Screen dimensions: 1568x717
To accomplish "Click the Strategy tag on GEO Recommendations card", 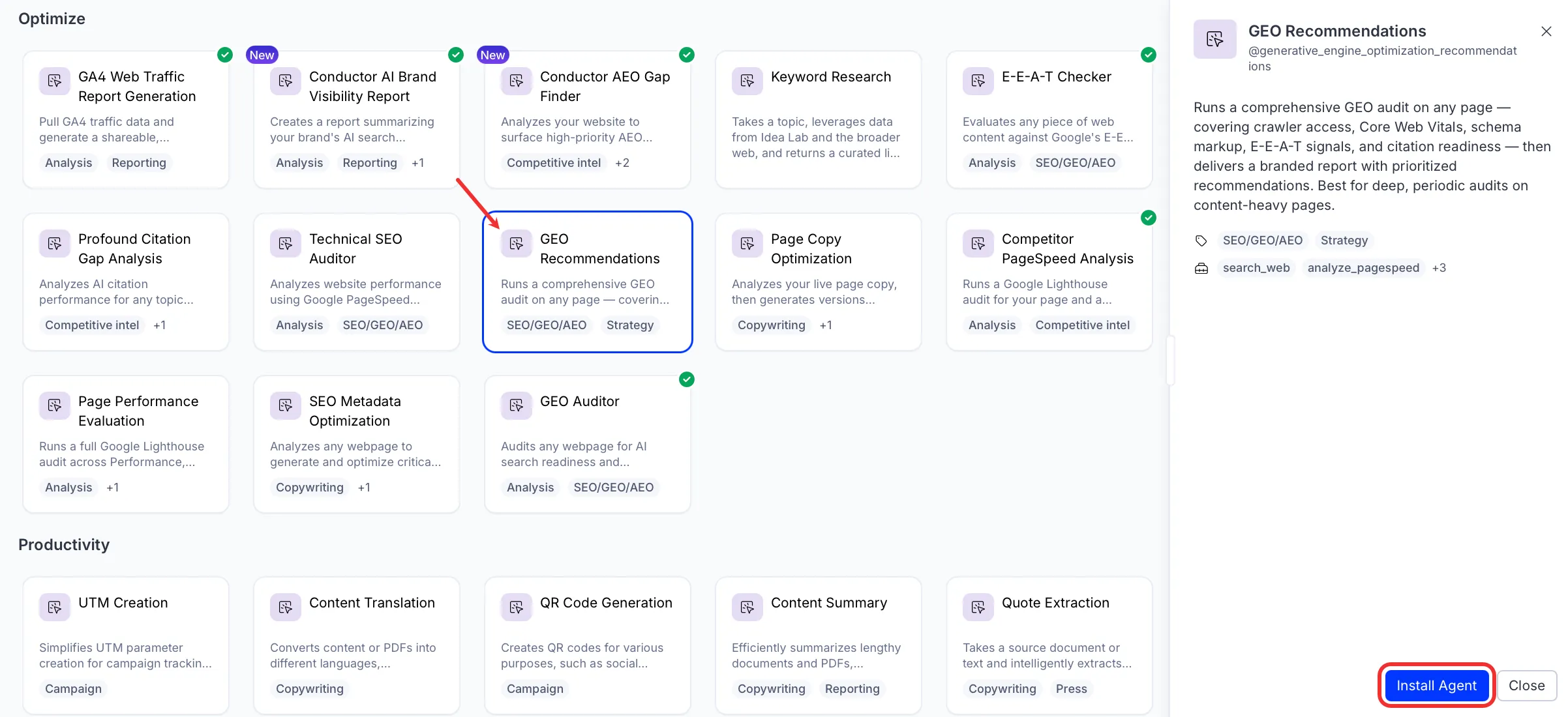I will (630, 325).
